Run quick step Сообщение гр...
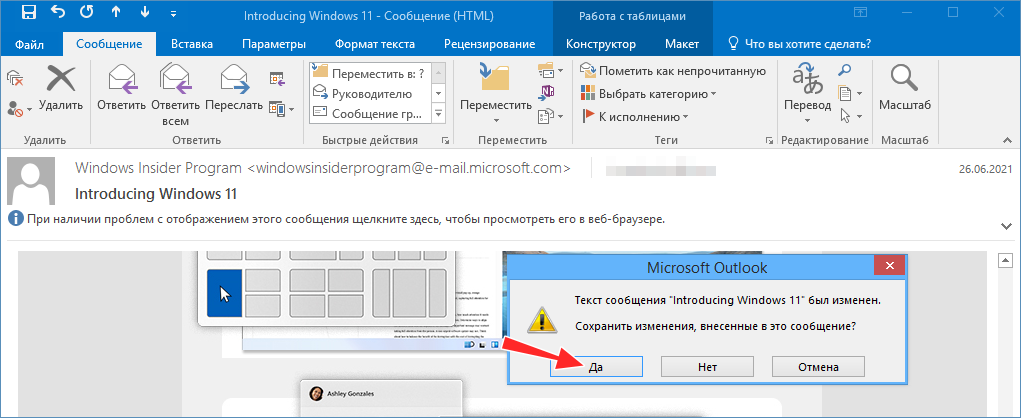1021x418 pixels. click(369, 113)
